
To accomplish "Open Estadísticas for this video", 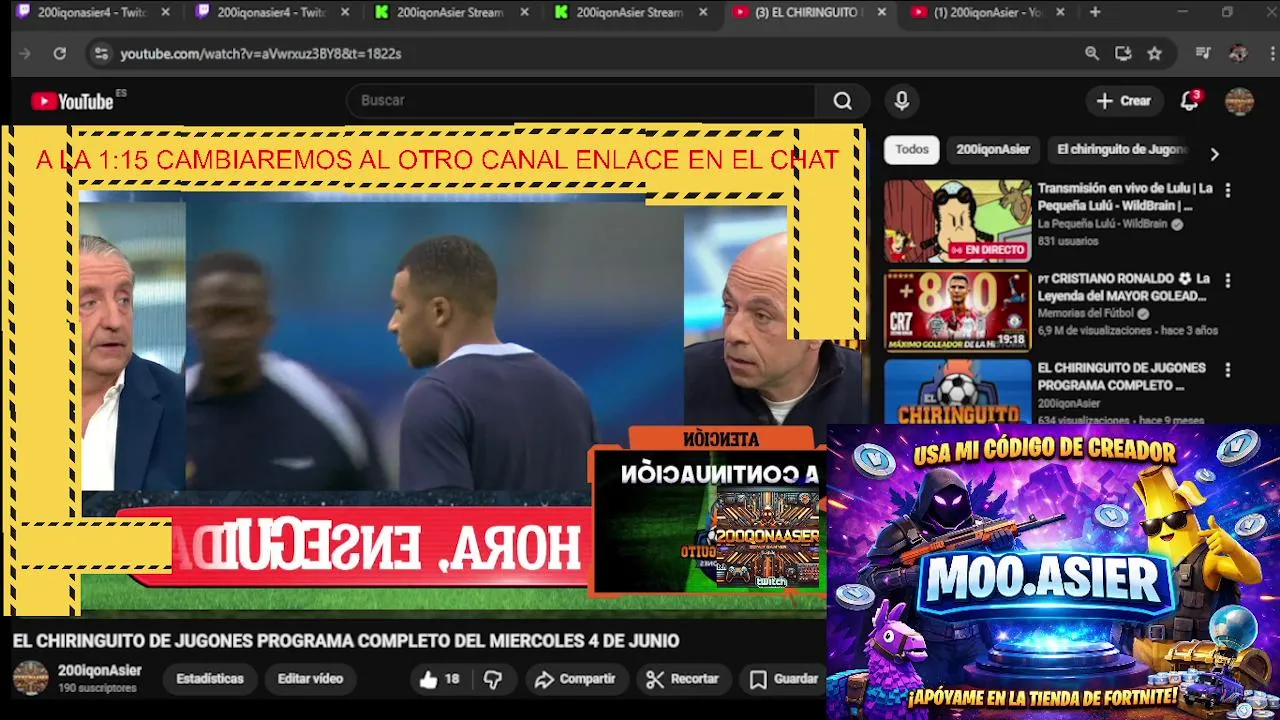I will pos(210,679).
